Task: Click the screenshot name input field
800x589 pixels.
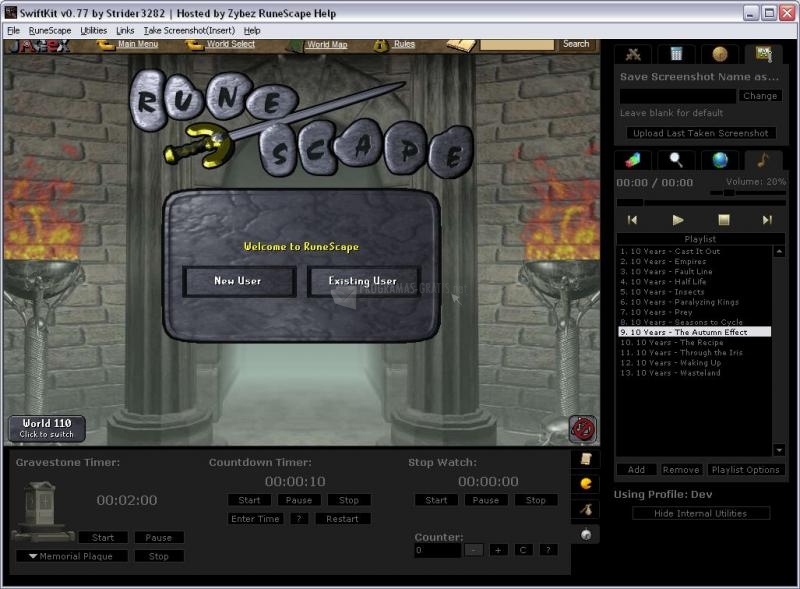Action: pyautogui.click(x=678, y=96)
